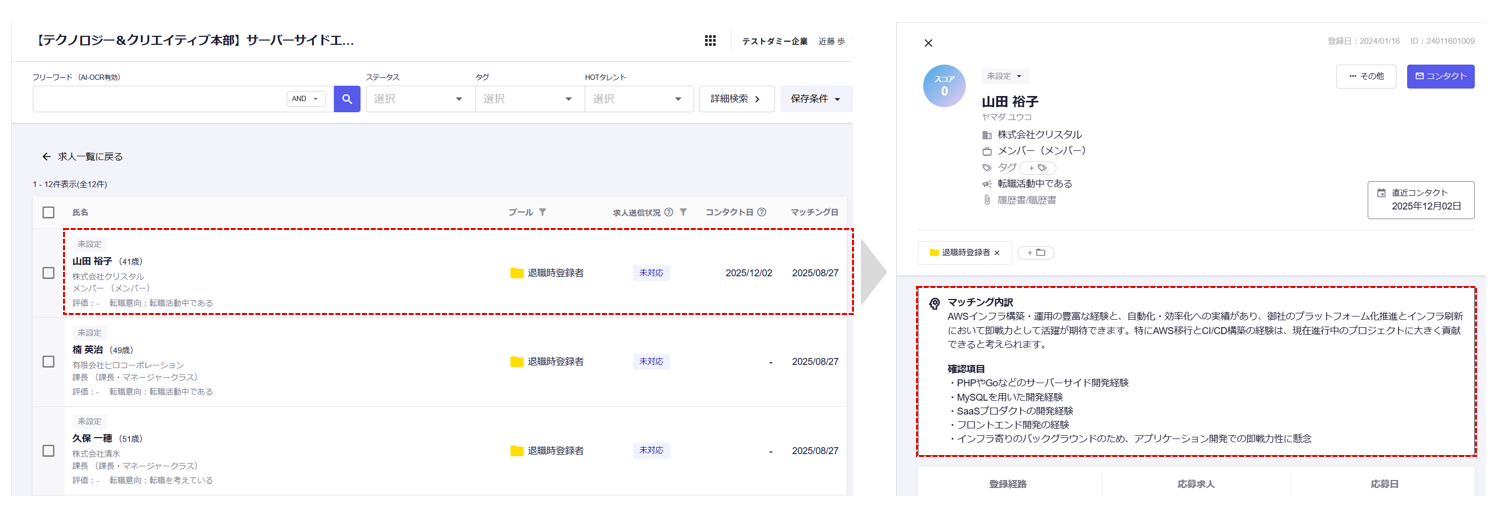The height and width of the screenshot is (514, 1505).
Task: Click help icon next to コンタクト日
Action: coord(762,212)
